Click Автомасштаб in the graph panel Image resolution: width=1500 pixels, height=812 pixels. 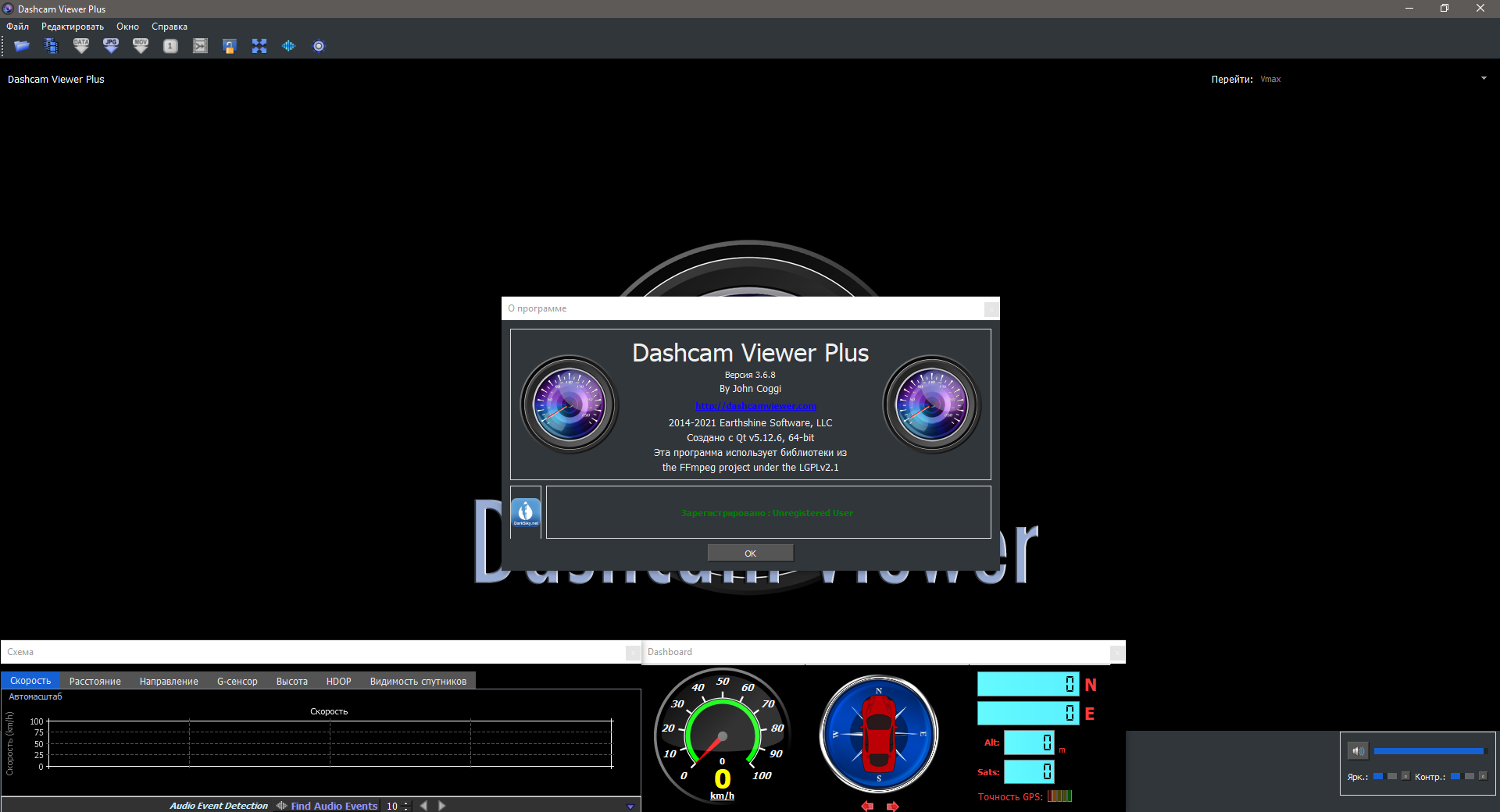[x=35, y=696]
